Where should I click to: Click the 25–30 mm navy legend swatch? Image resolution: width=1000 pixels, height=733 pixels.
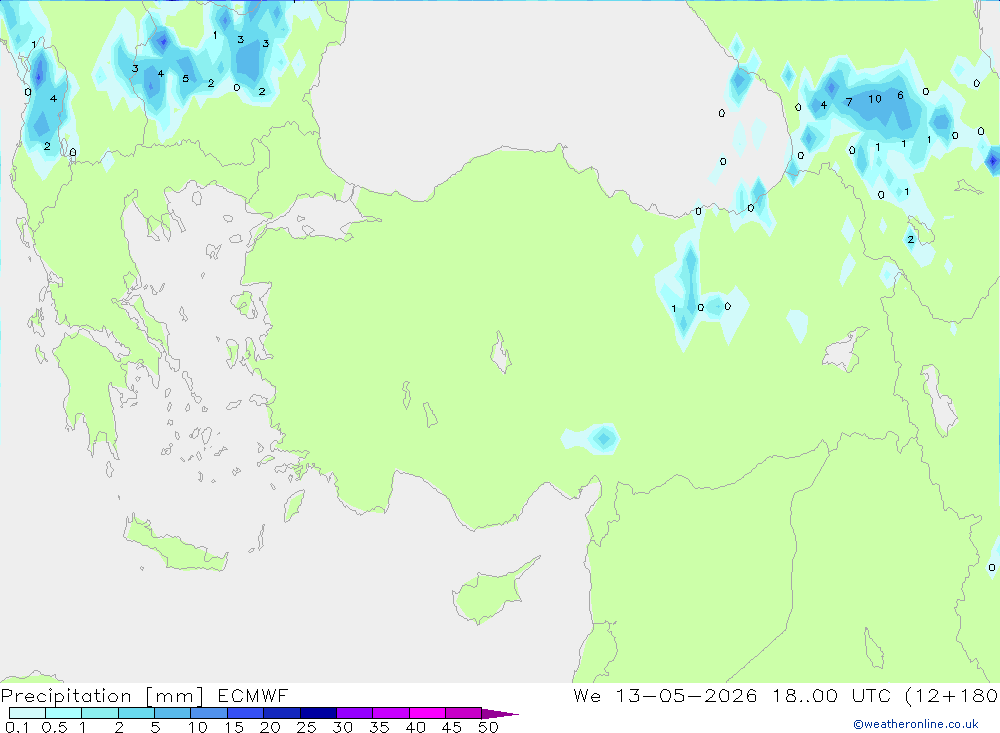(318, 713)
